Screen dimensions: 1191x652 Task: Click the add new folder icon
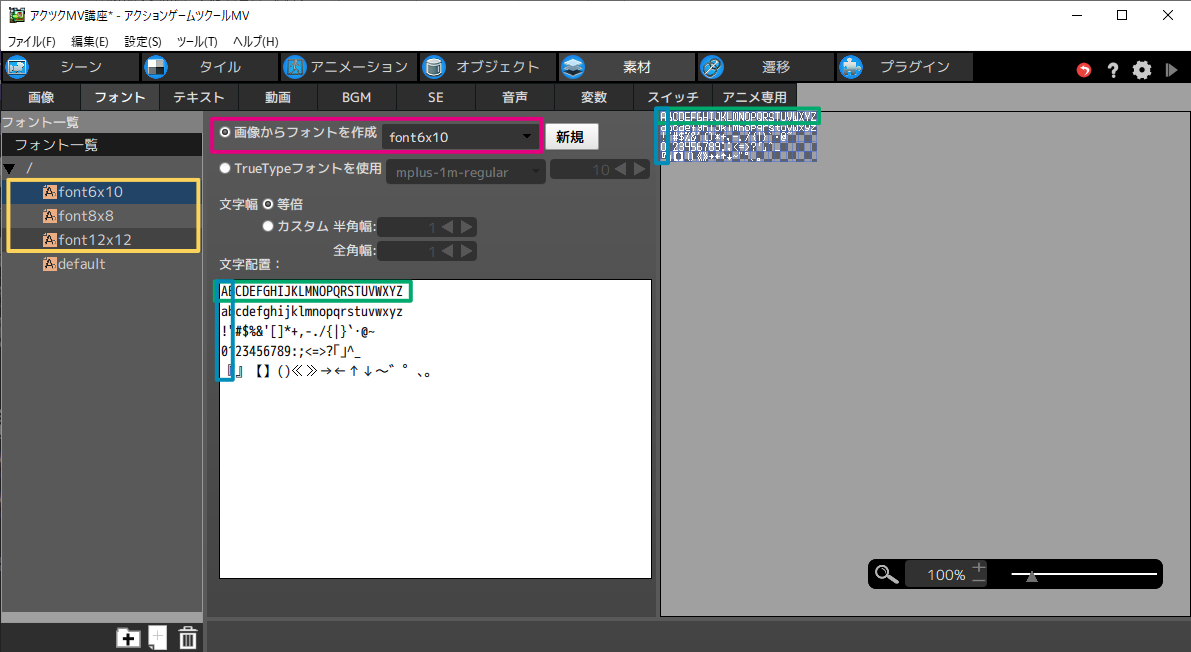click(x=128, y=638)
